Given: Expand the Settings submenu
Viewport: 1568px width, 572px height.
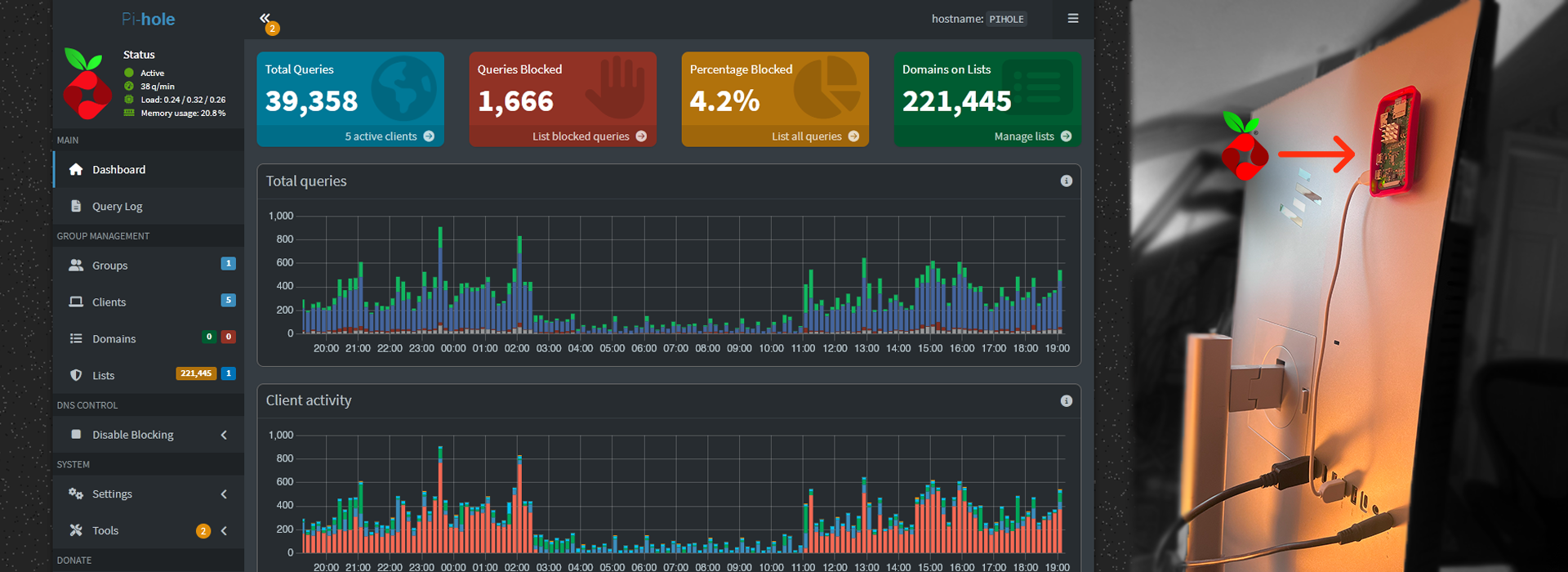Looking at the screenshot, I should [224, 494].
